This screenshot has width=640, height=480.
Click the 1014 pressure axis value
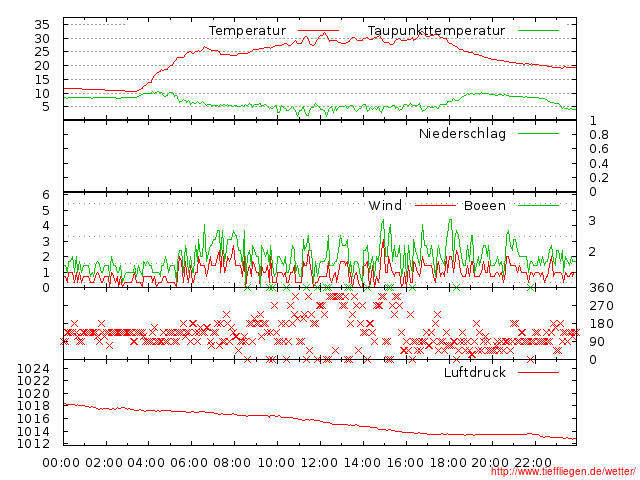(x=33, y=431)
